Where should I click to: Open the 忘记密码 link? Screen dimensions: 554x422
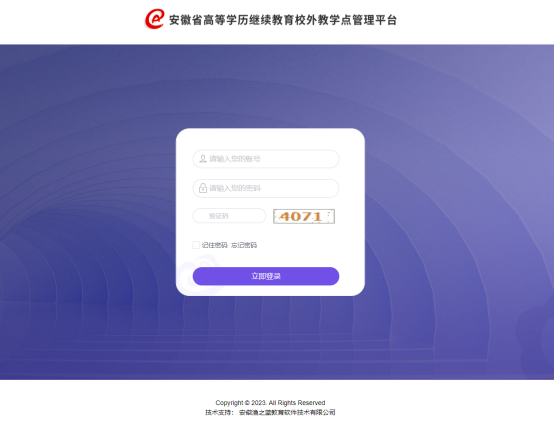(244, 245)
